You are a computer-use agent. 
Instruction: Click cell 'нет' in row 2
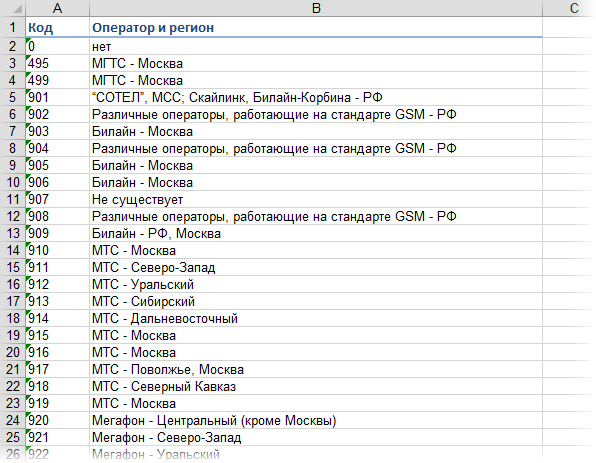(316, 46)
